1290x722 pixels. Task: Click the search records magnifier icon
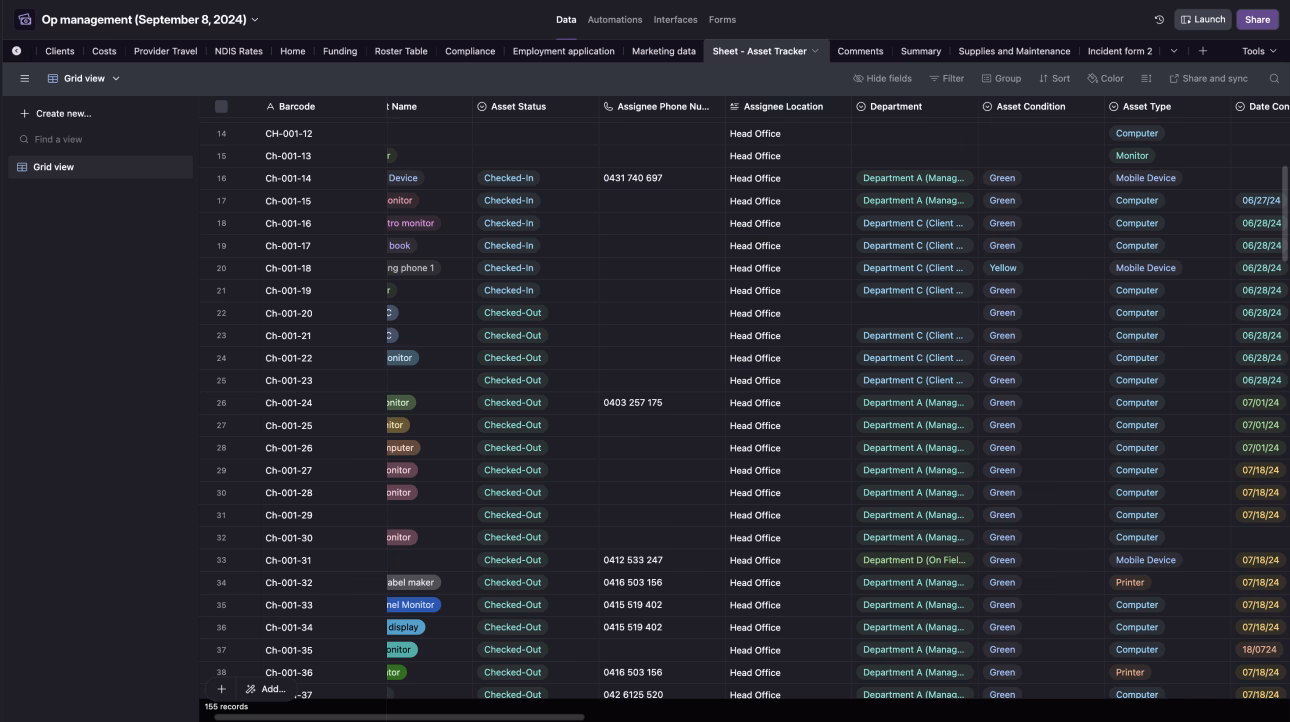[x=1274, y=79]
